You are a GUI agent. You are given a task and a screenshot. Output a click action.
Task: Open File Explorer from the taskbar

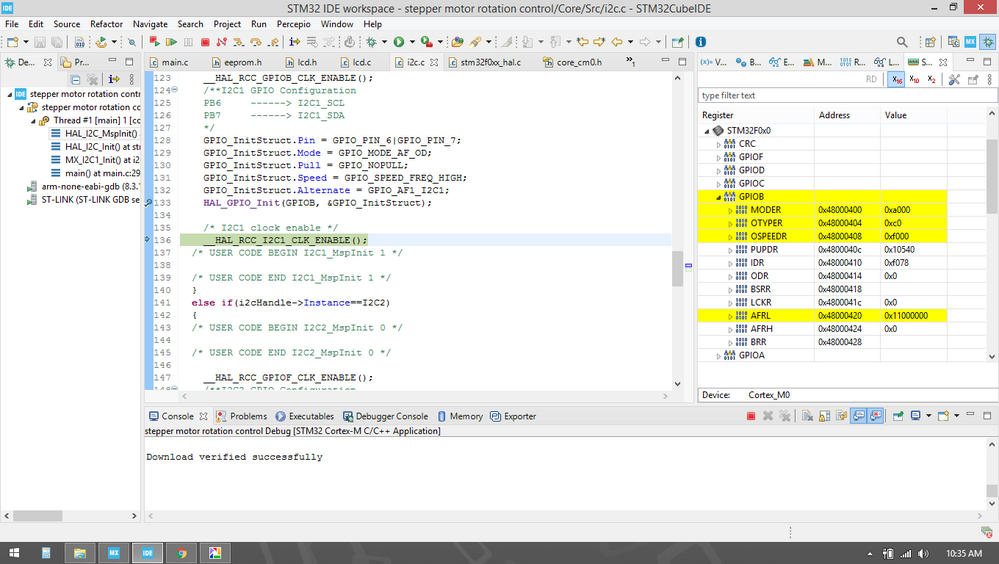click(x=80, y=553)
